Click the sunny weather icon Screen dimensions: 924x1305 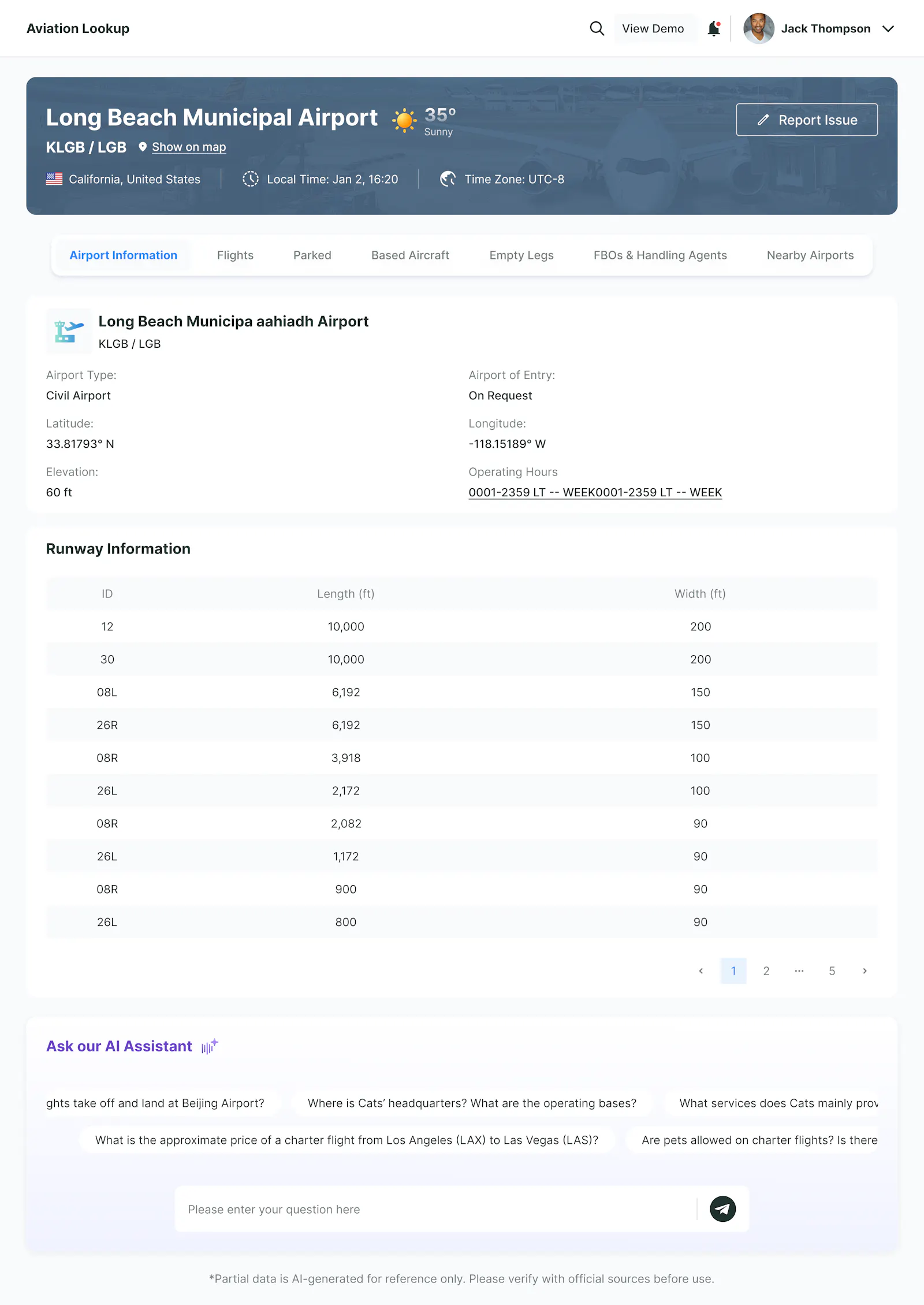click(x=404, y=120)
